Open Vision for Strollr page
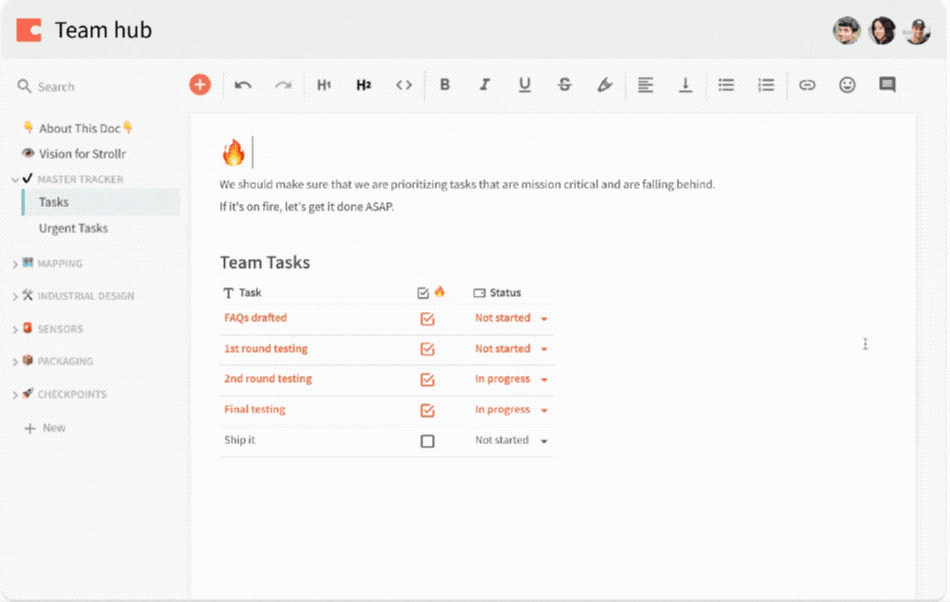Viewport: 950px width, 602px height. 82,154
